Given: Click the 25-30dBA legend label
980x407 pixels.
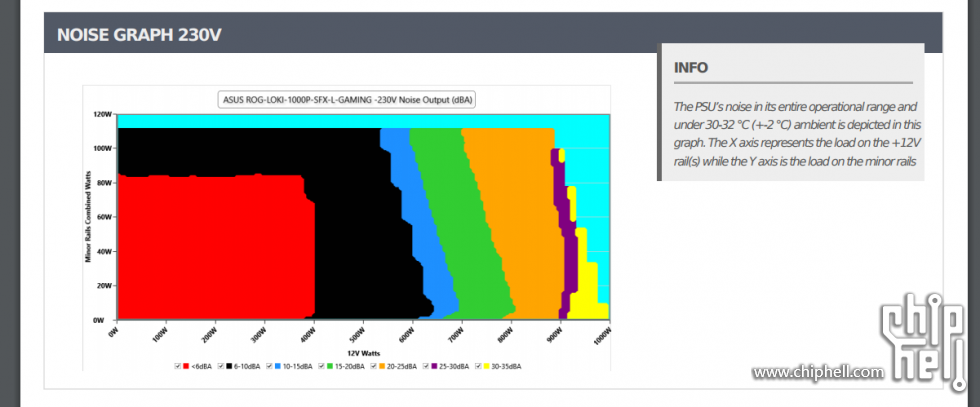Looking at the screenshot, I should coord(454,366).
